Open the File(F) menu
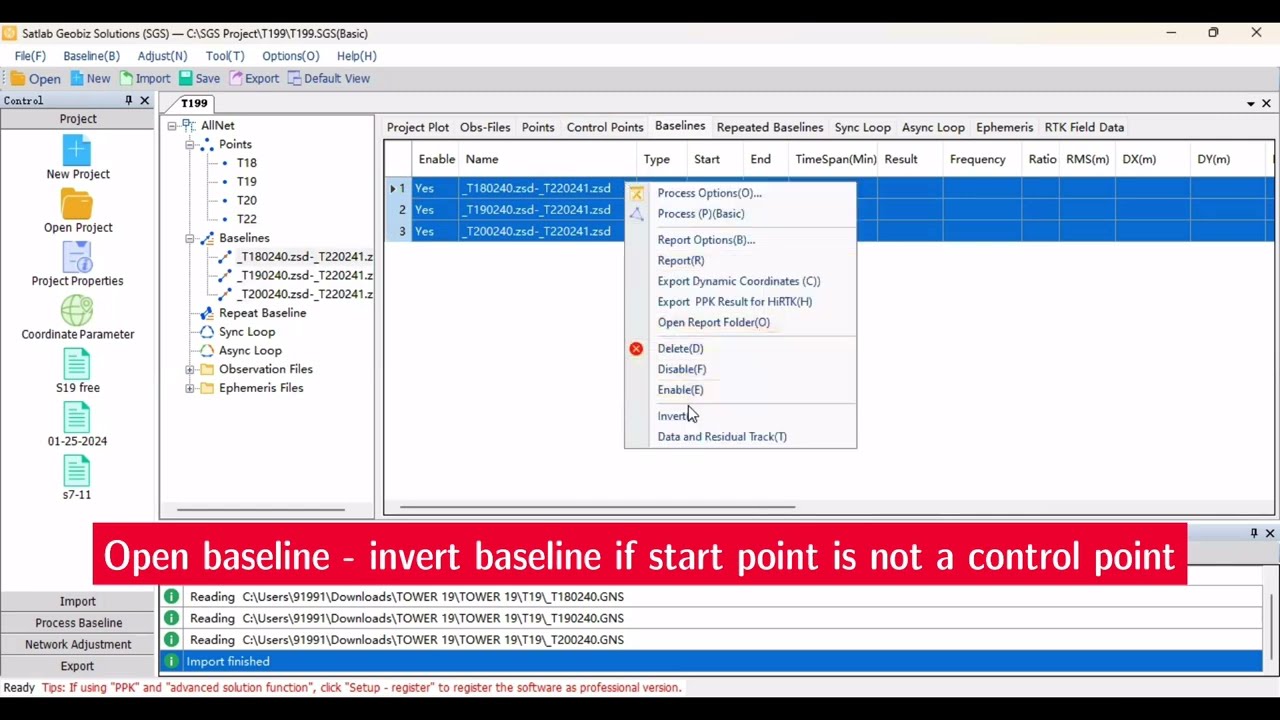1280x720 pixels. (30, 56)
